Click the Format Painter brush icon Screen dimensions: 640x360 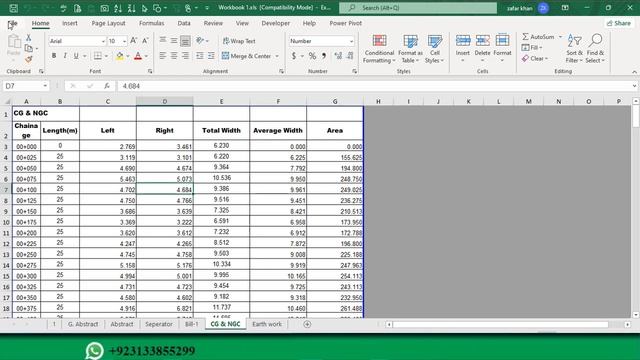29,60
